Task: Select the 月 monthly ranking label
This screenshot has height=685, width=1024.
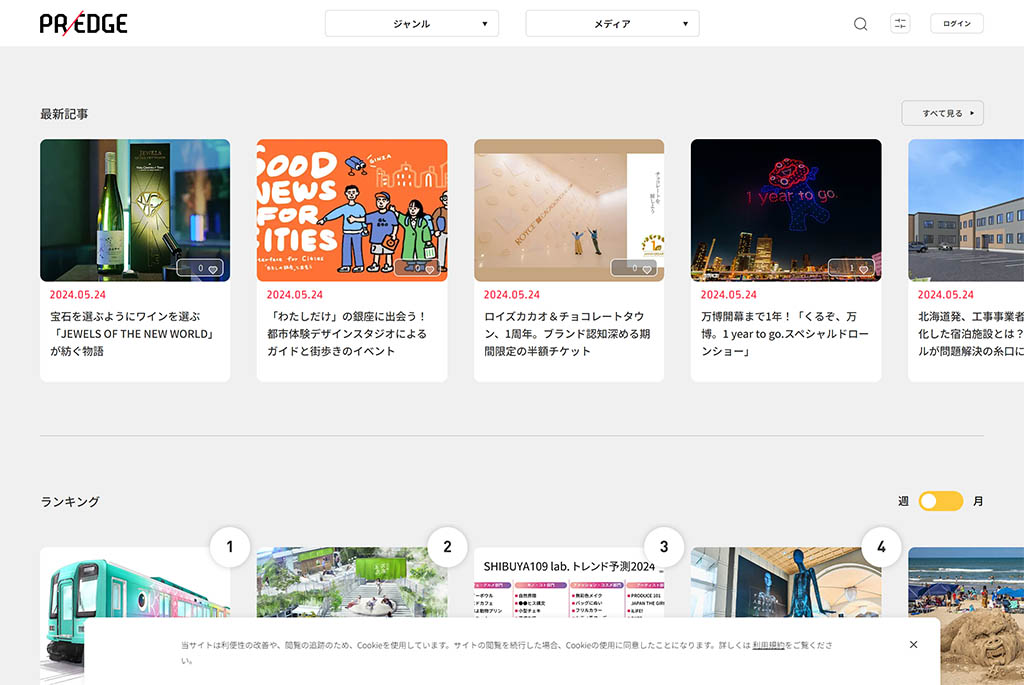Action: tap(978, 501)
